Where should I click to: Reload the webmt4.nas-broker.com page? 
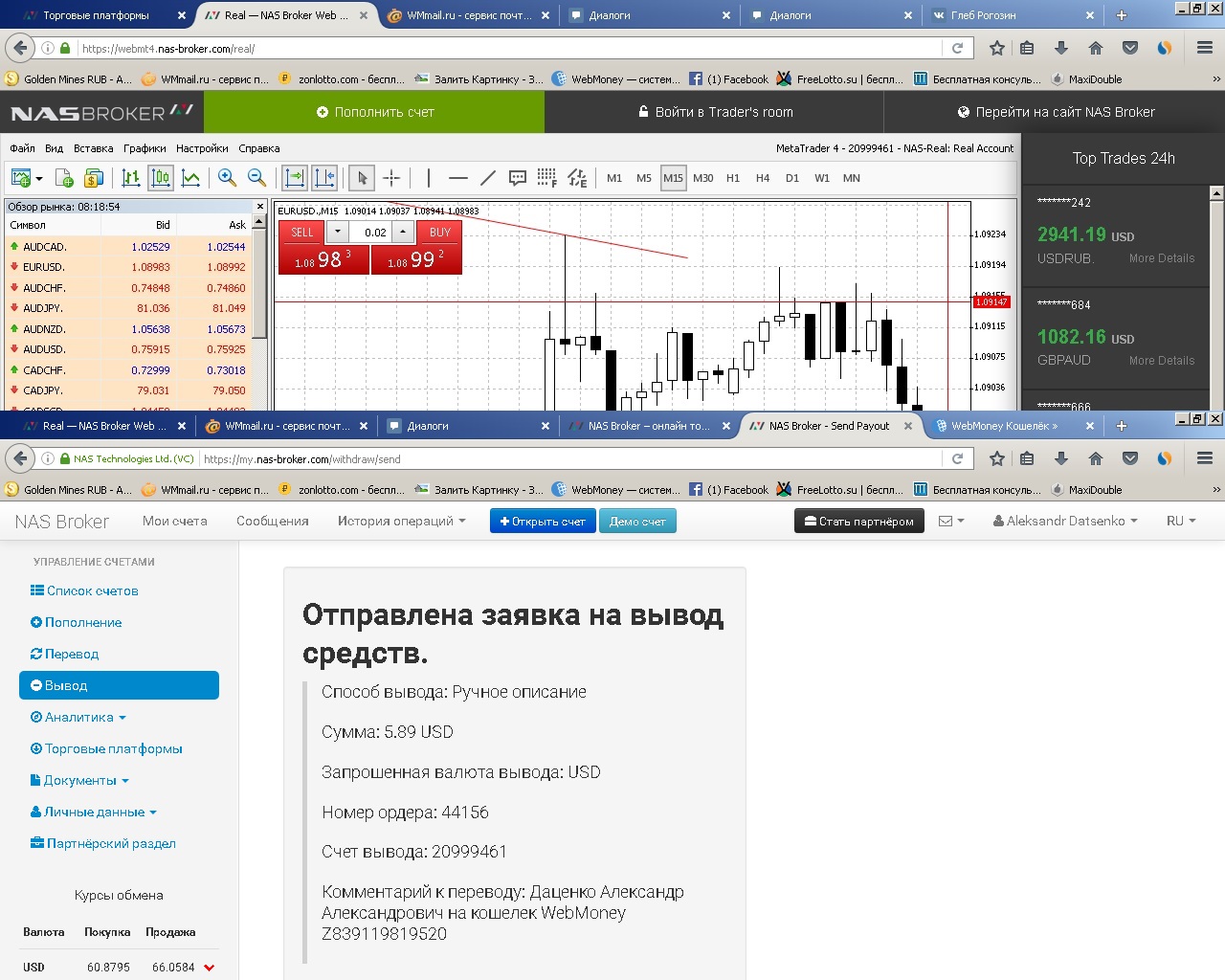pos(957,48)
